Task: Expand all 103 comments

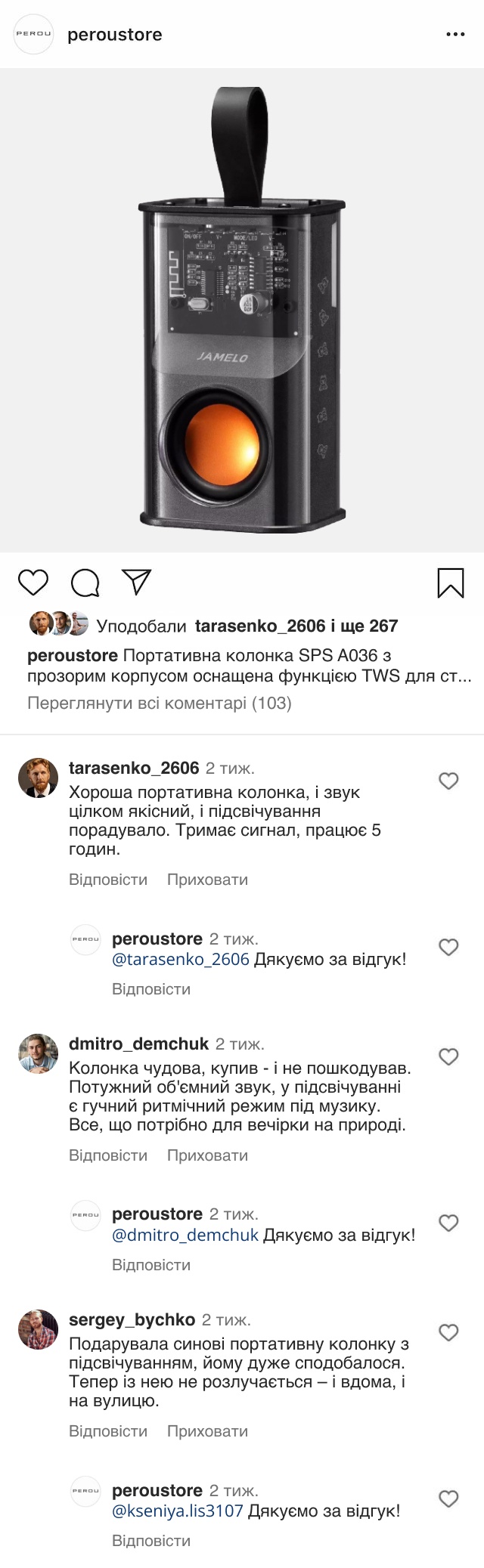Action: click(160, 704)
